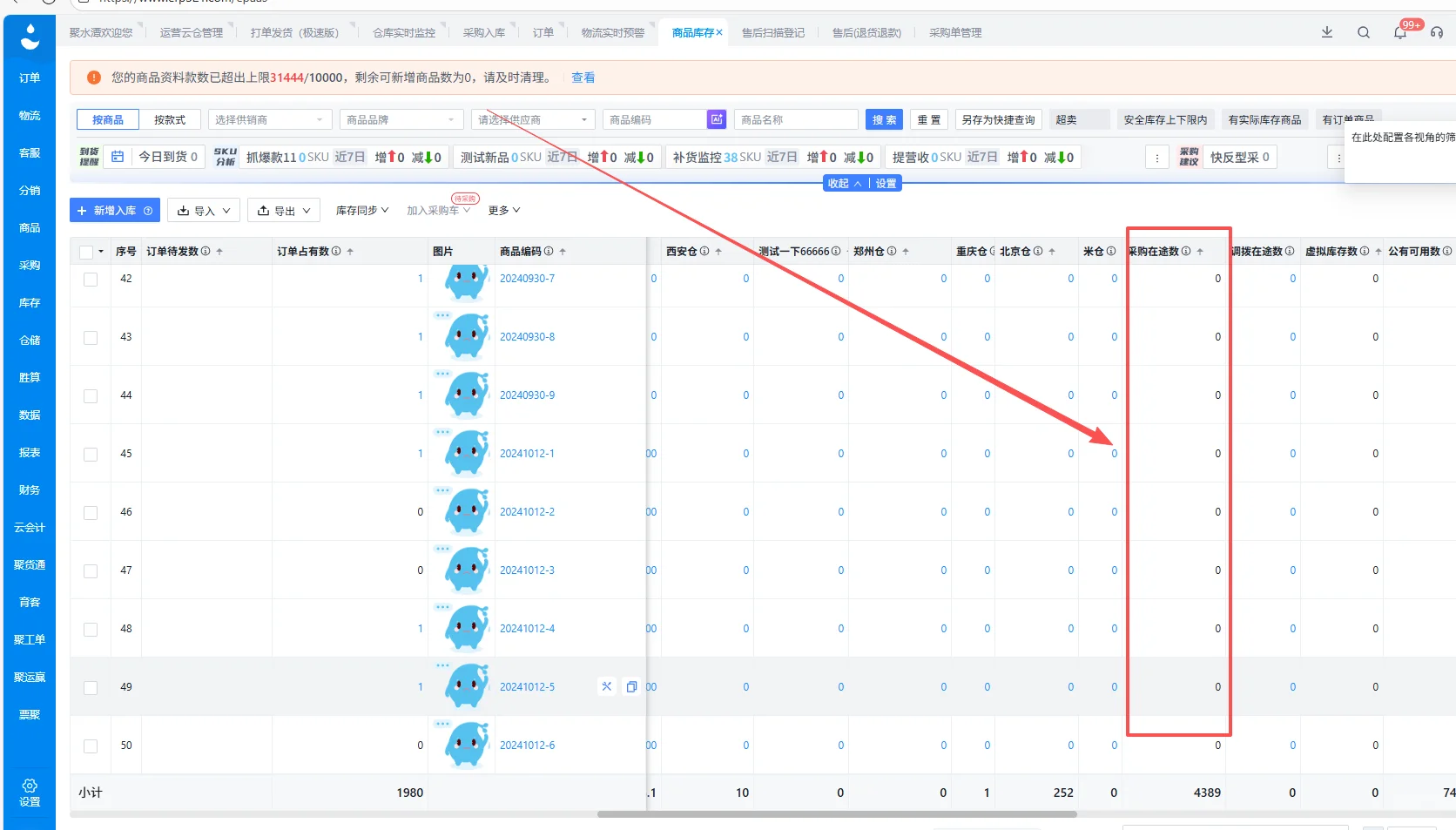This screenshot has width=1456, height=830.
Task: Open the 商品品牌 dropdown
Action: coord(401,119)
